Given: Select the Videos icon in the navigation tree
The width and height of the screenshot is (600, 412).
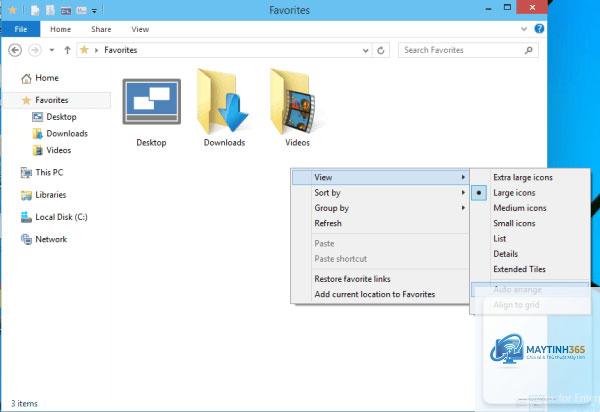Looking at the screenshot, I should pyautogui.click(x=37, y=150).
